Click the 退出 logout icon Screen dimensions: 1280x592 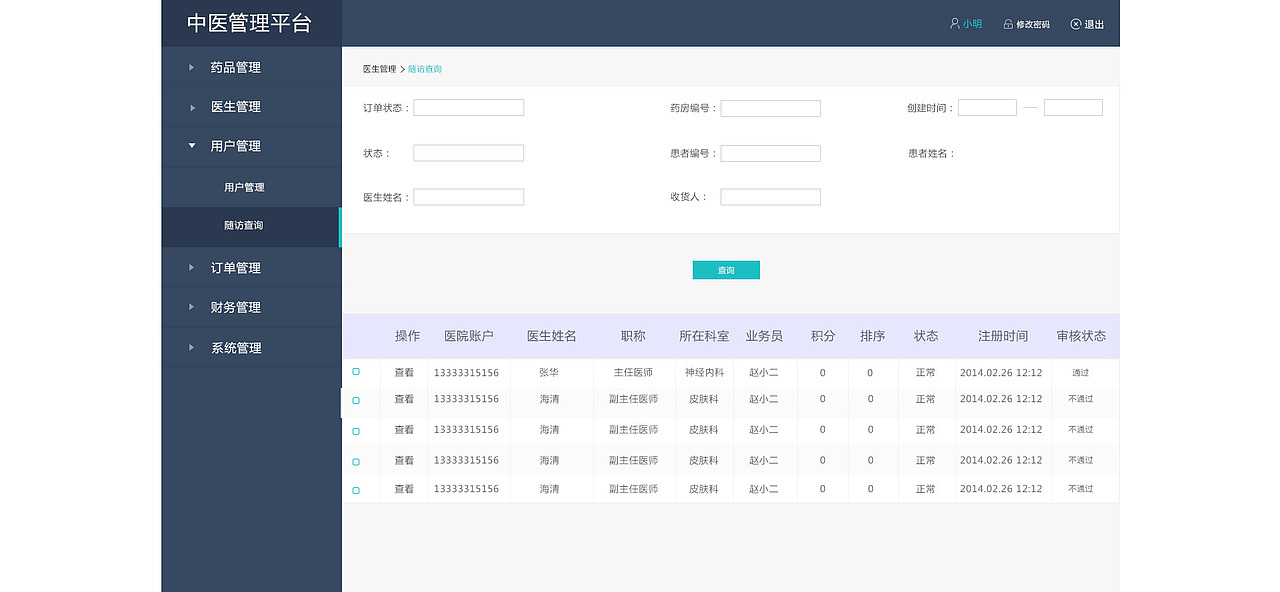pos(1075,23)
